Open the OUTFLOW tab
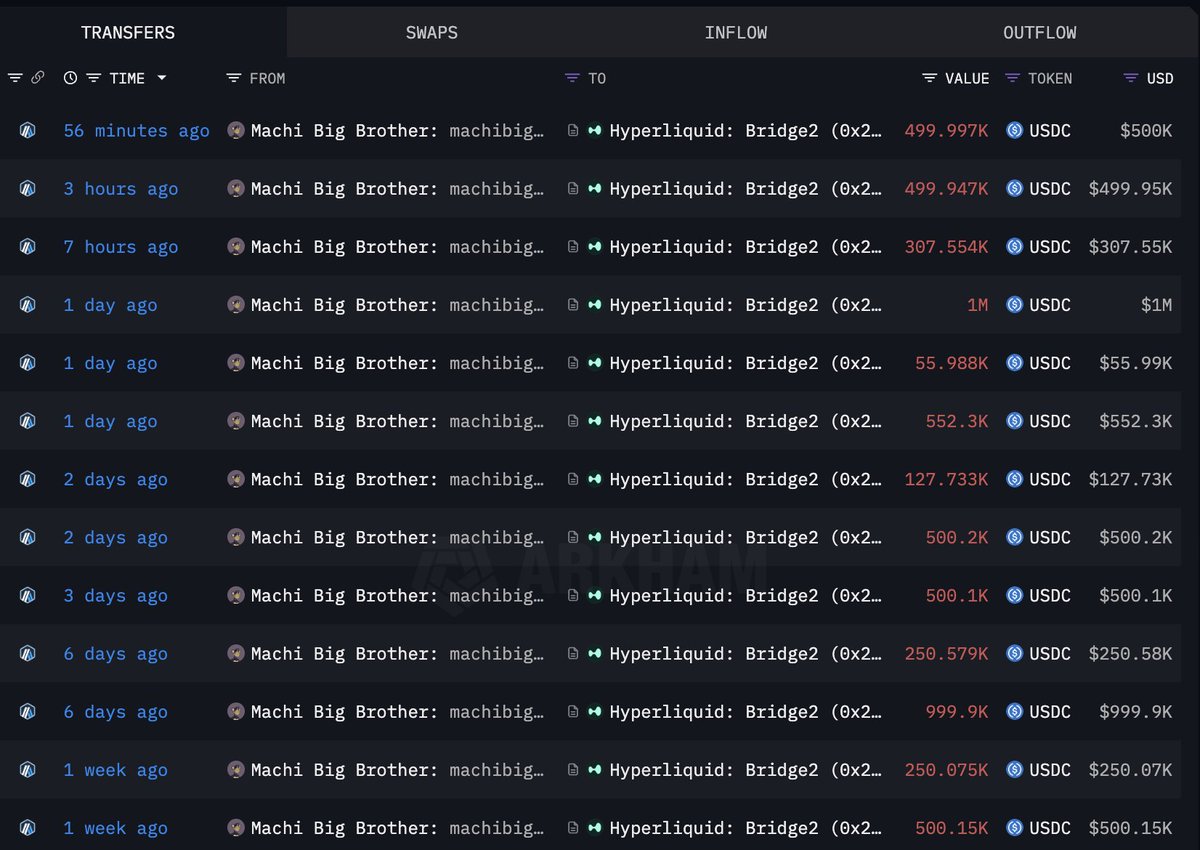This screenshot has height=850, width=1200. point(1040,33)
